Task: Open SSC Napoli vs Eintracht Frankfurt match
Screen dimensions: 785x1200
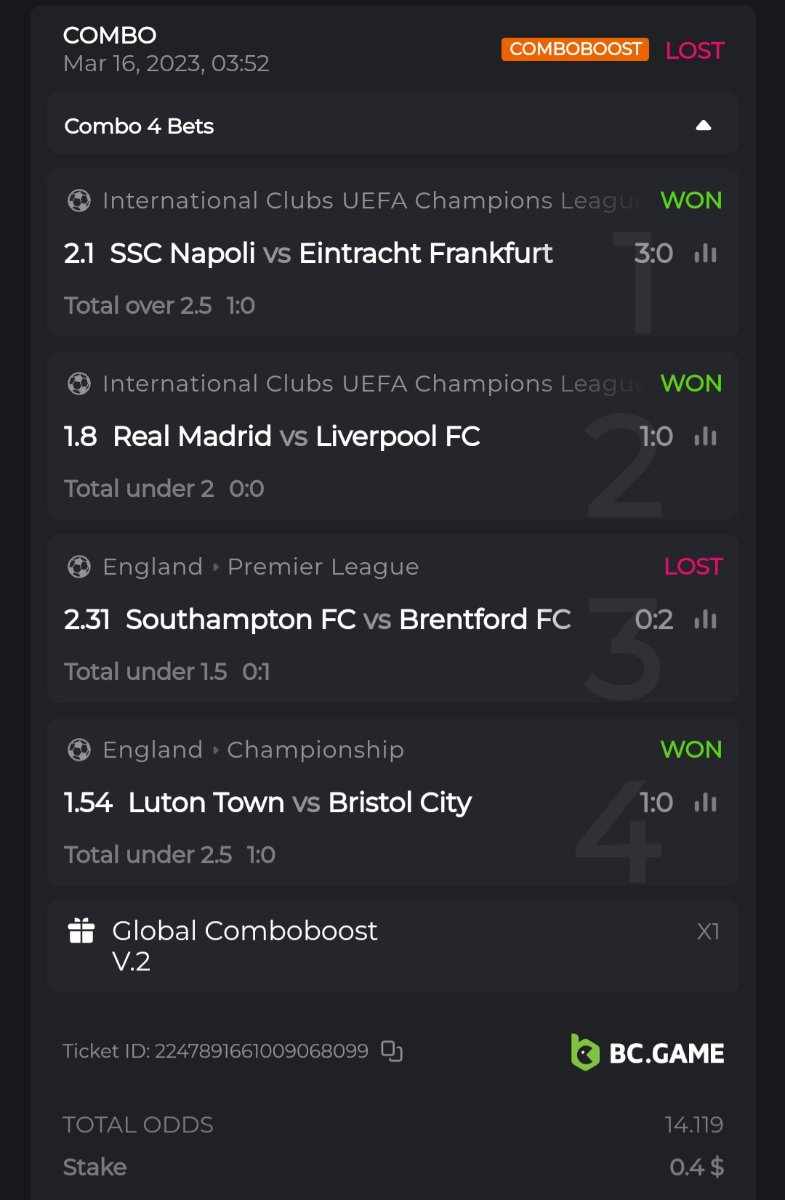Action: click(x=331, y=254)
